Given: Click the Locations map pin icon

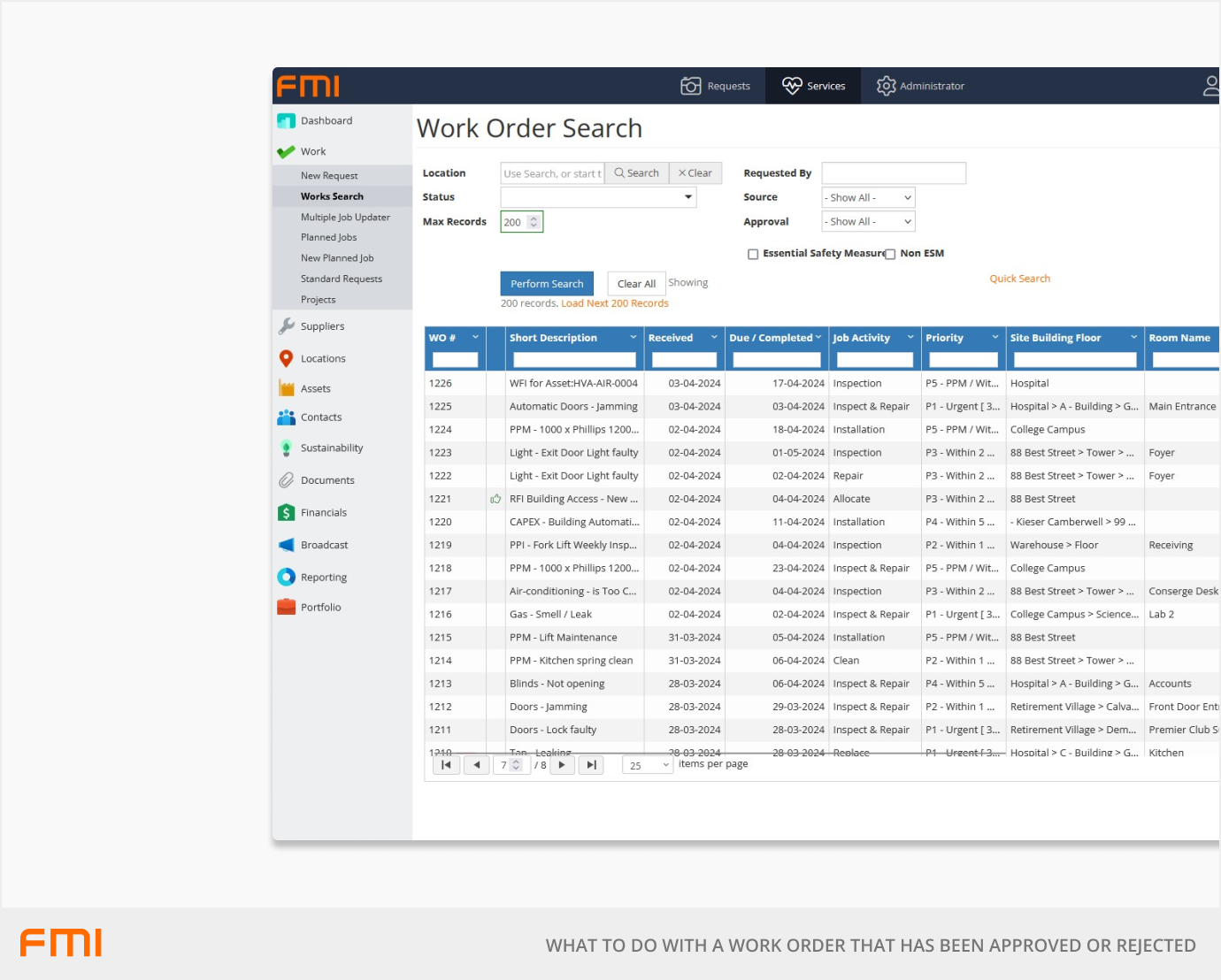Looking at the screenshot, I should pyautogui.click(x=286, y=358).
